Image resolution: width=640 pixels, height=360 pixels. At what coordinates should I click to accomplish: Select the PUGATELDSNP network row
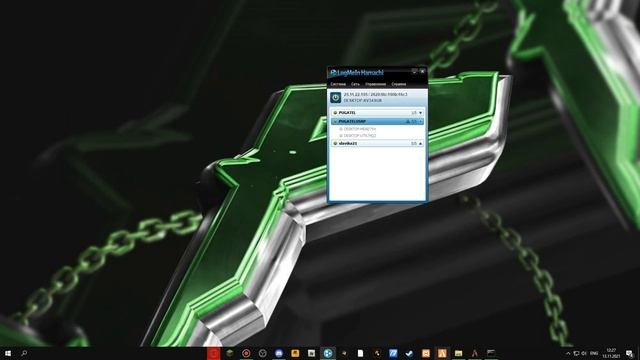point(378,122)
